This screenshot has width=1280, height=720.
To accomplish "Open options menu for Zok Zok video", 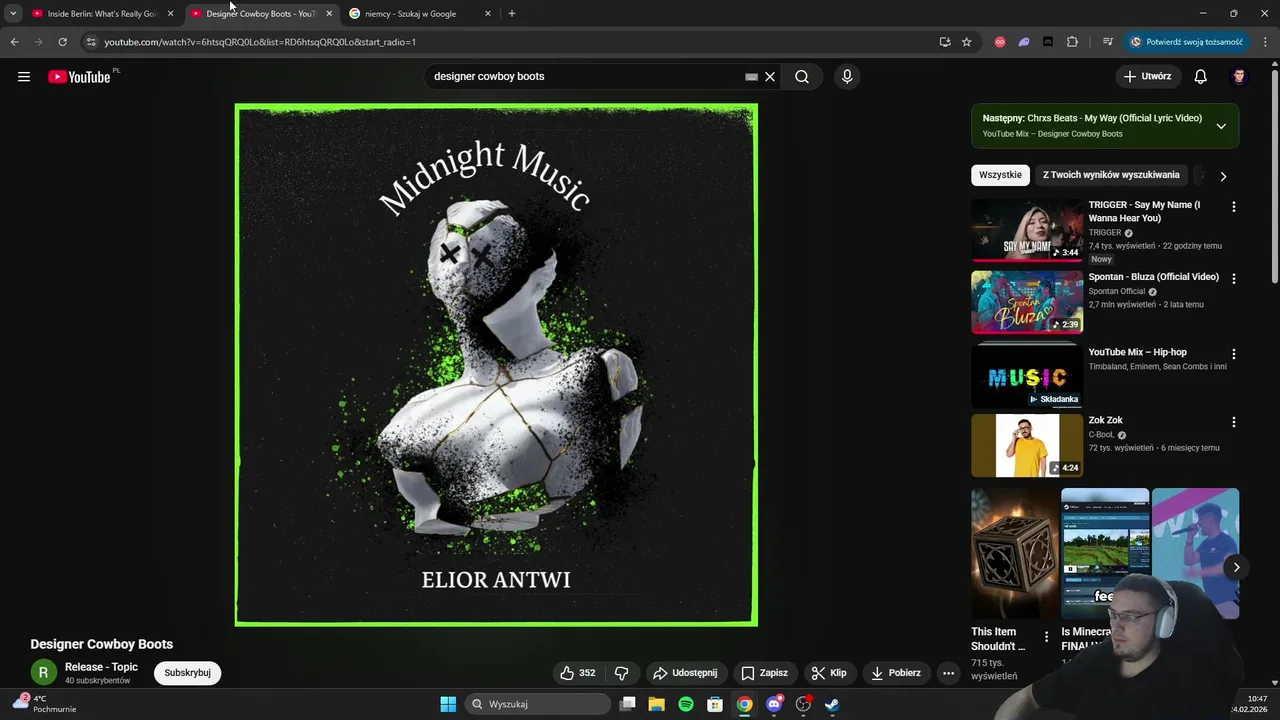I will click(x=1233, y=422).
